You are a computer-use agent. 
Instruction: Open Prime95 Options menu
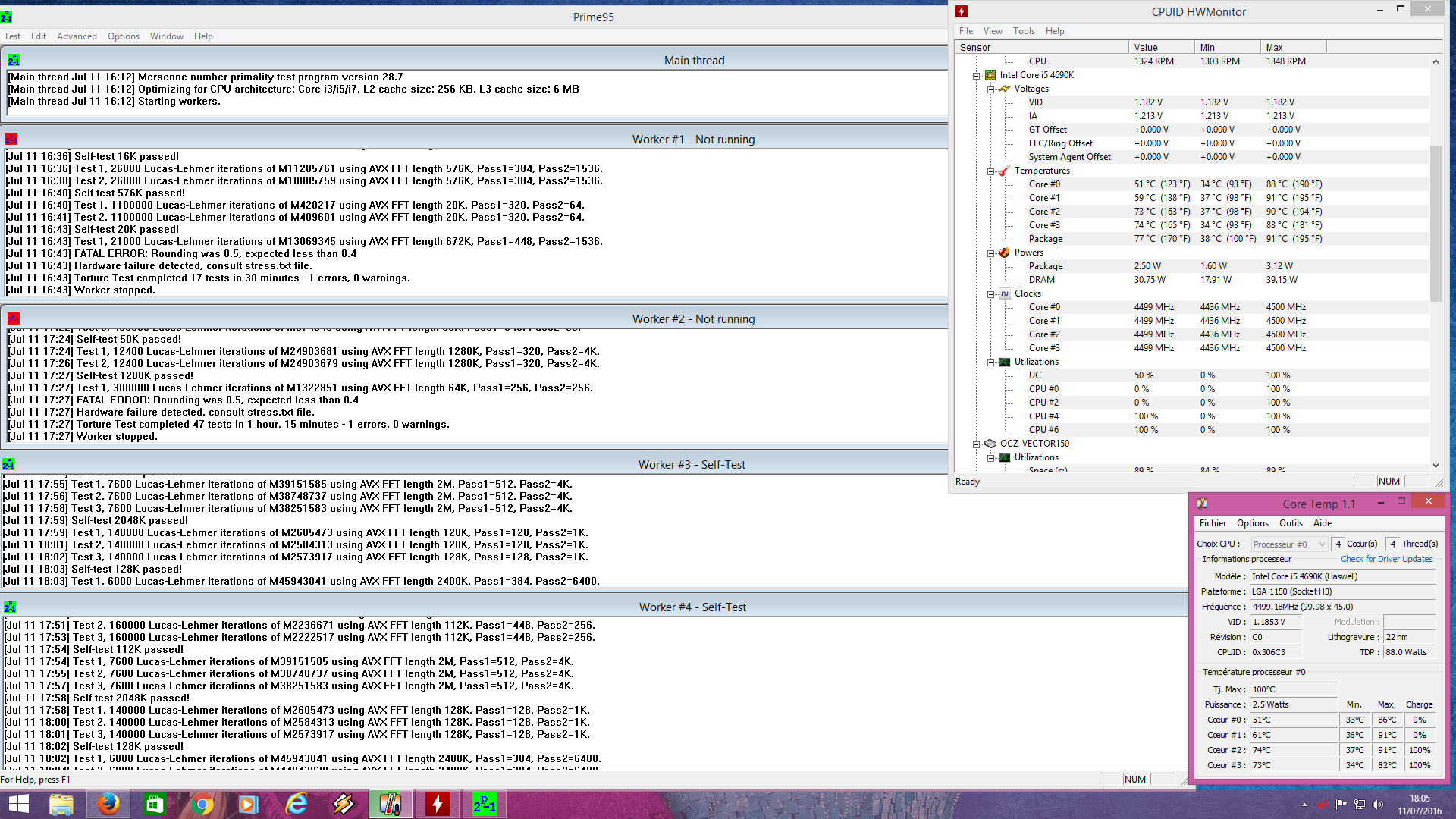coord(123,36)
